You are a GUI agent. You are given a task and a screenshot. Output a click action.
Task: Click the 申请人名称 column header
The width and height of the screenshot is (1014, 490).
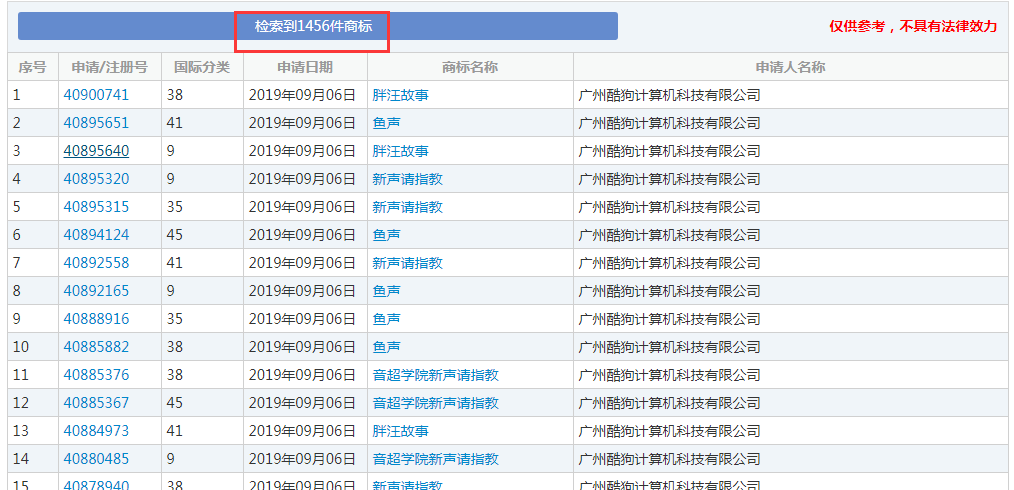pyautogui.click(x=790, y=67)
